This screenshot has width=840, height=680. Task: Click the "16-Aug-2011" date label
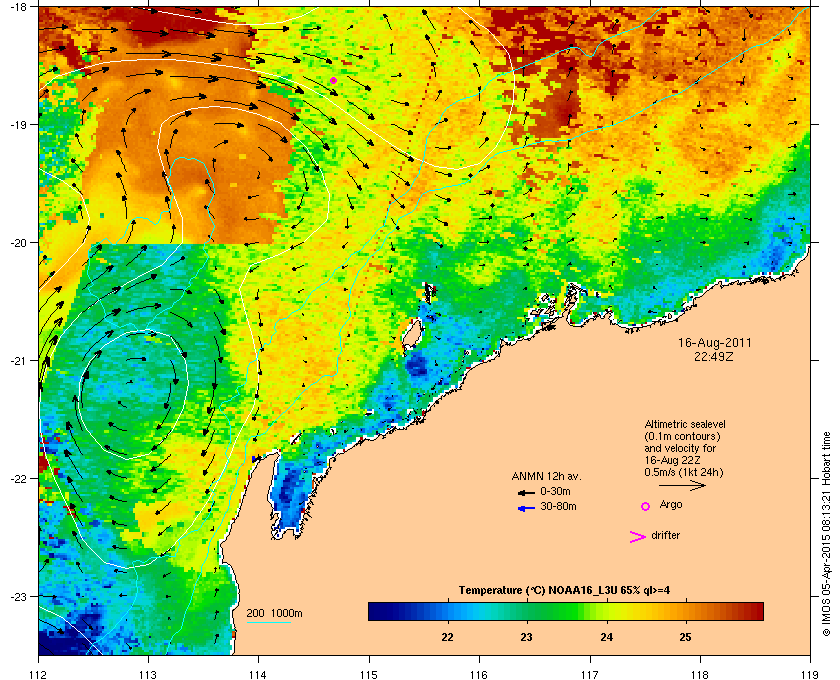click(x=714, y=343)
